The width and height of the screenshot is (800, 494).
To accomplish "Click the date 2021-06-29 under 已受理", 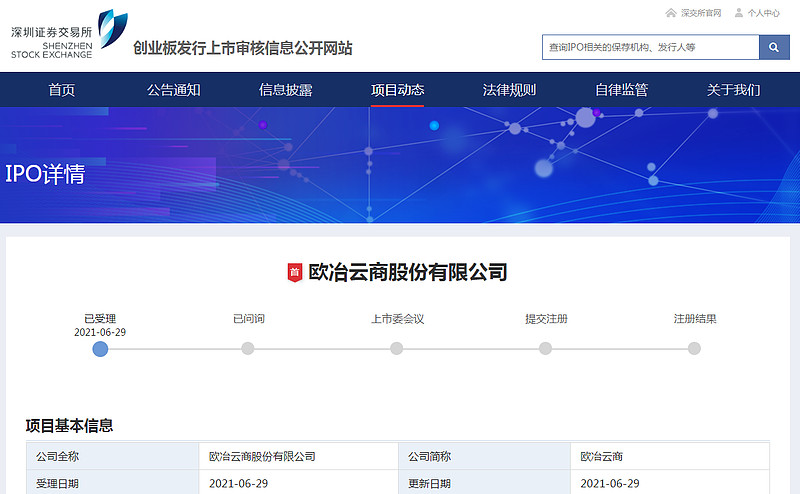I will [100, 332].
